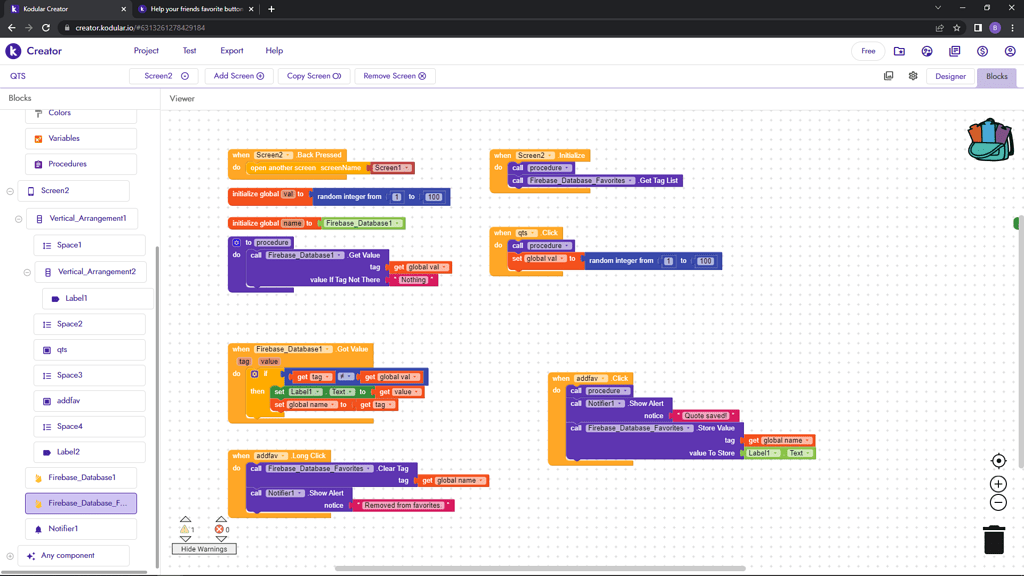Open the Export menu
This screenshot has height=576, width=1024.
231,51
